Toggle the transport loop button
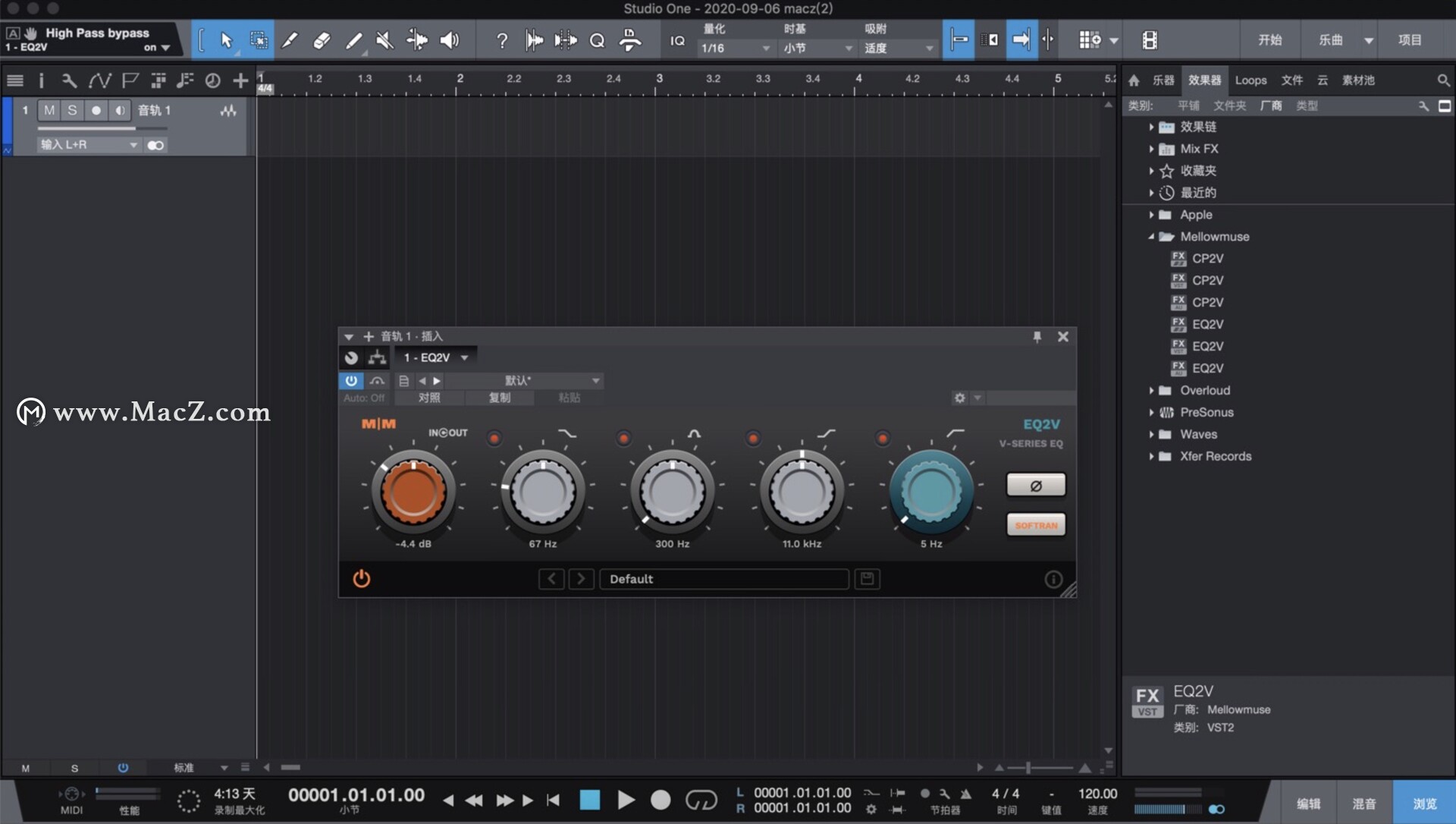This screenshot has height=824, width=1456. tap(701, 800)
